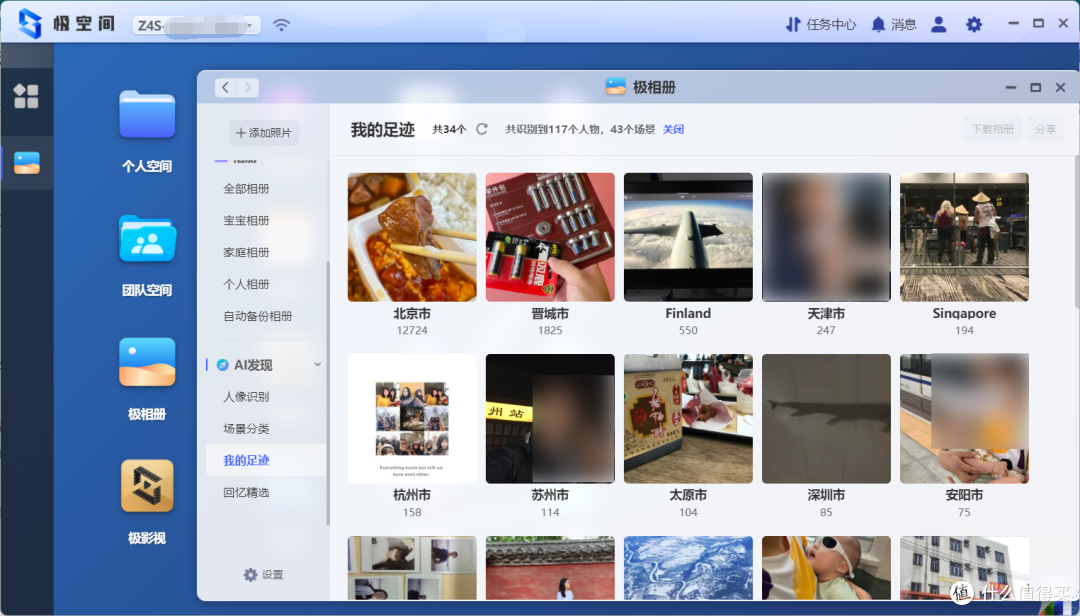Click the 12724 count under 北京市

(412, 330)
